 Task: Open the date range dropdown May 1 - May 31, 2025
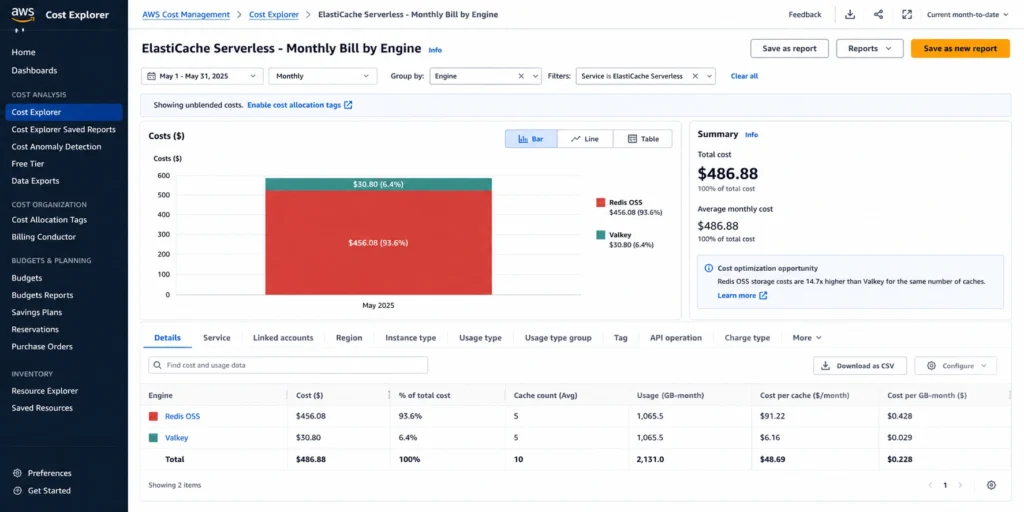[x=202, y=76]
